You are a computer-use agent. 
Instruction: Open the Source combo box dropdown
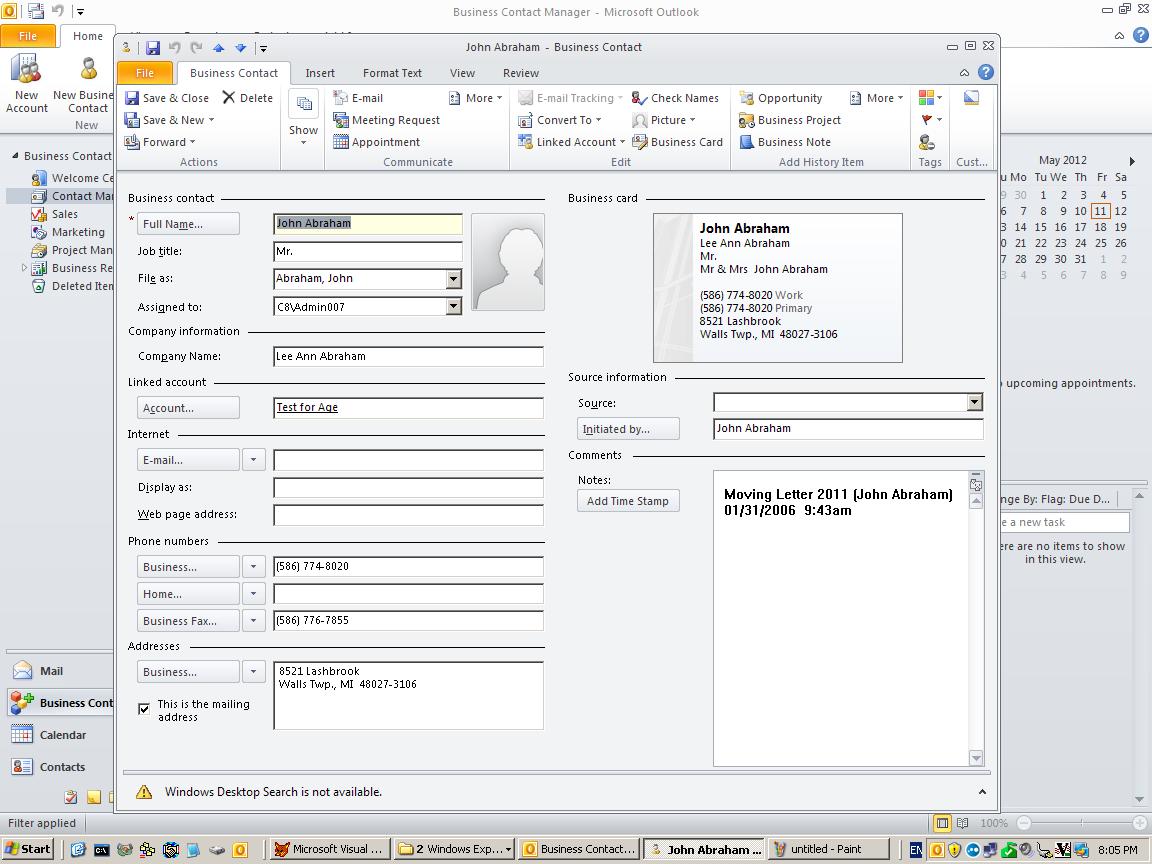pyautogui.click(x=975, y=402)
